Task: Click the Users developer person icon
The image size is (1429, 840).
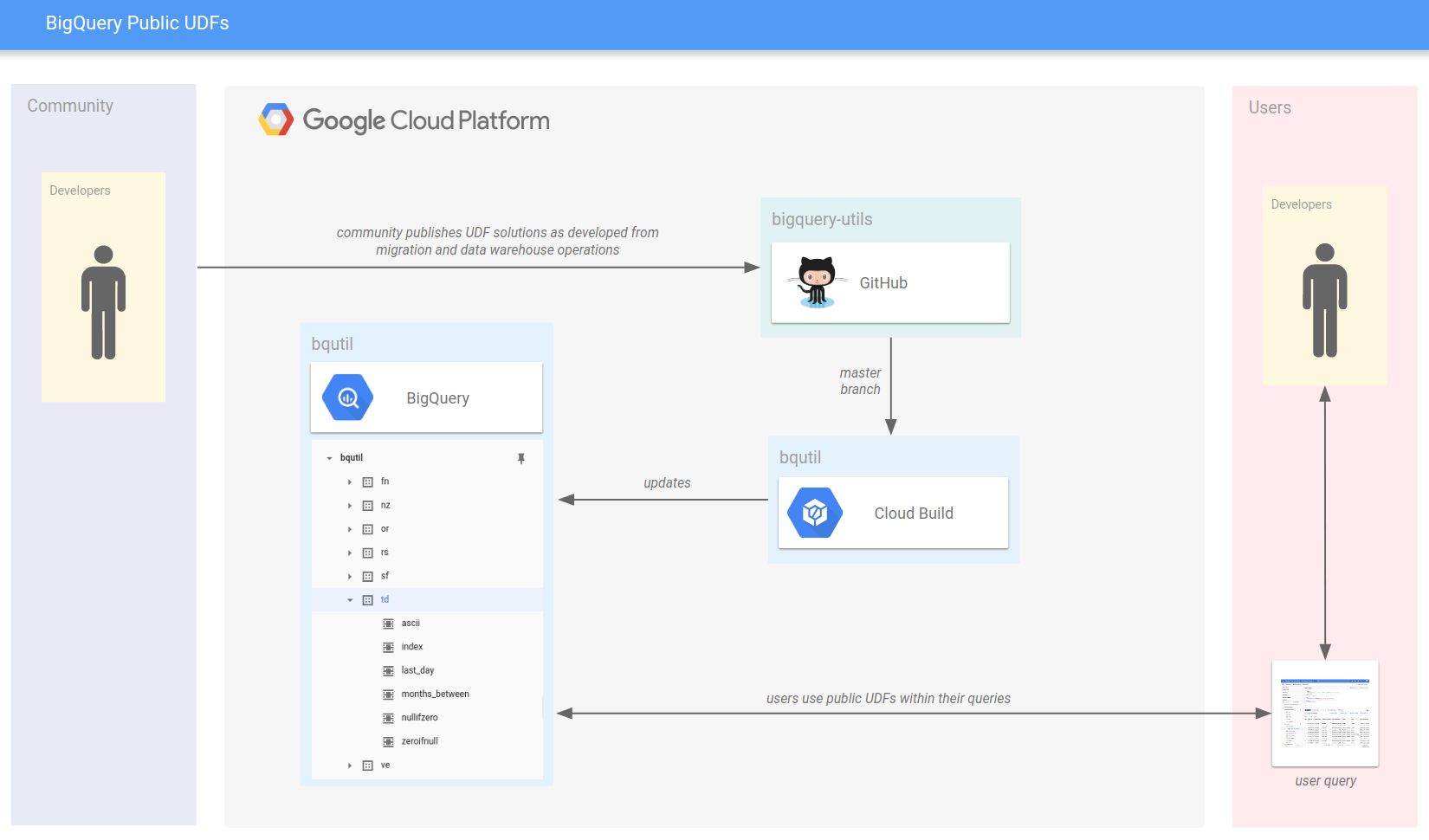Action: tap(1325, 300)
